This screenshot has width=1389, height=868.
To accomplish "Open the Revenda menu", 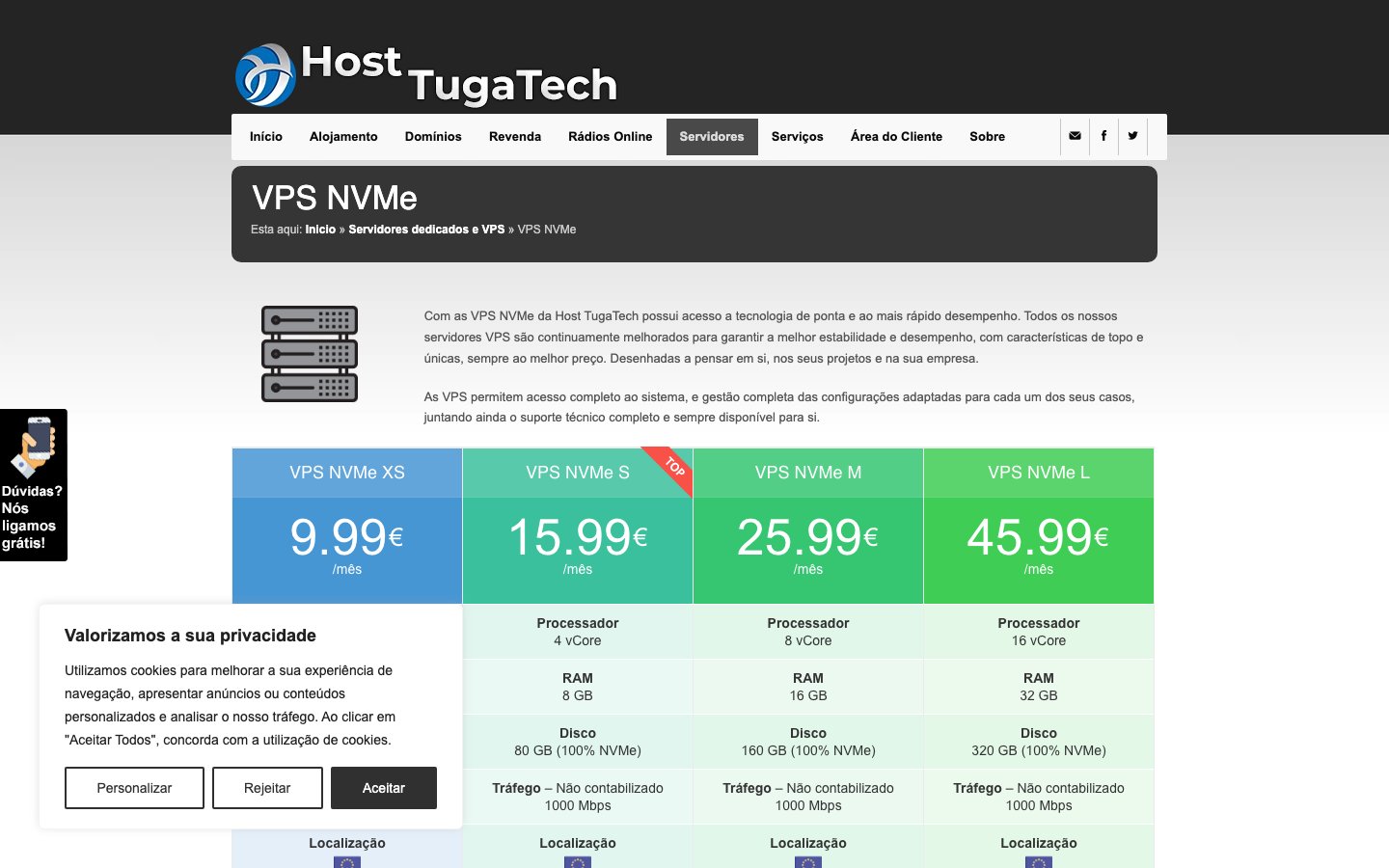I will point(515,137).
